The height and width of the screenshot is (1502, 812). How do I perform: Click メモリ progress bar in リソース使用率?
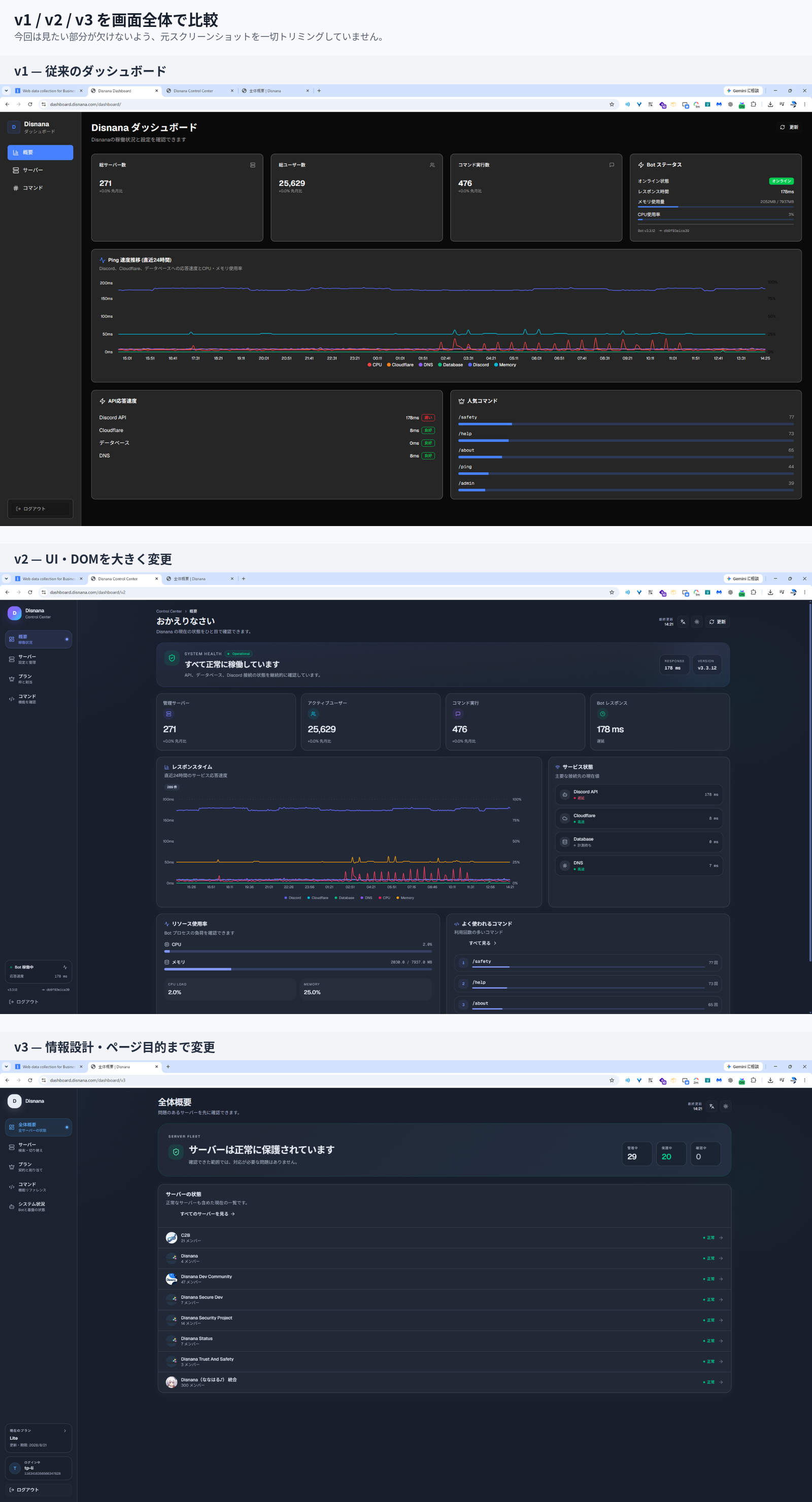298,970
